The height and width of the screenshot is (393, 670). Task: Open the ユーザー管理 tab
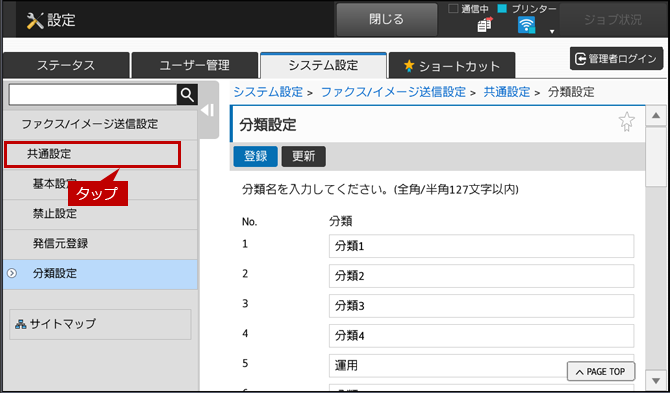click(x=195, y=65)
